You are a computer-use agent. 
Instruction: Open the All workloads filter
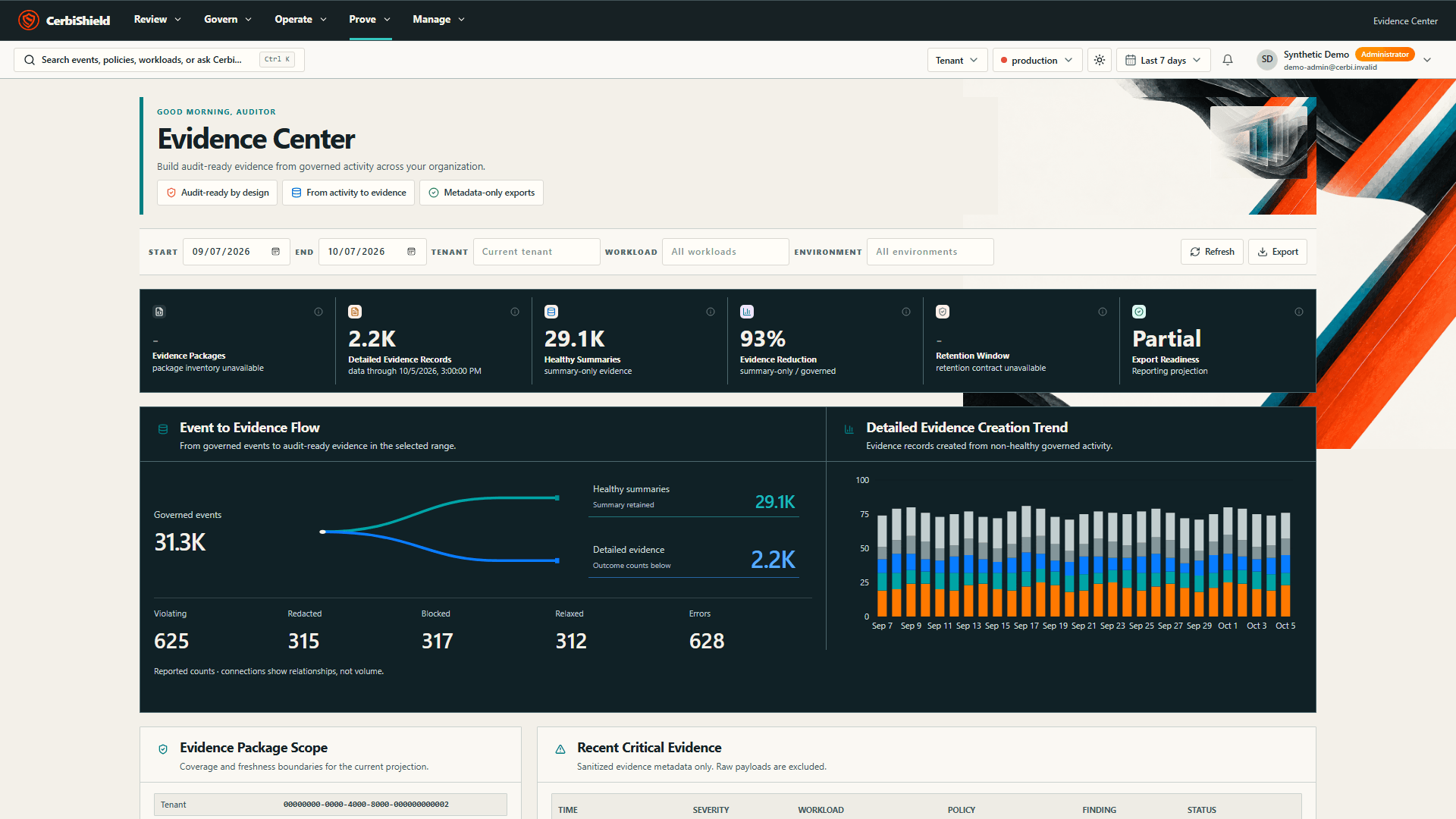pos(726,252)
